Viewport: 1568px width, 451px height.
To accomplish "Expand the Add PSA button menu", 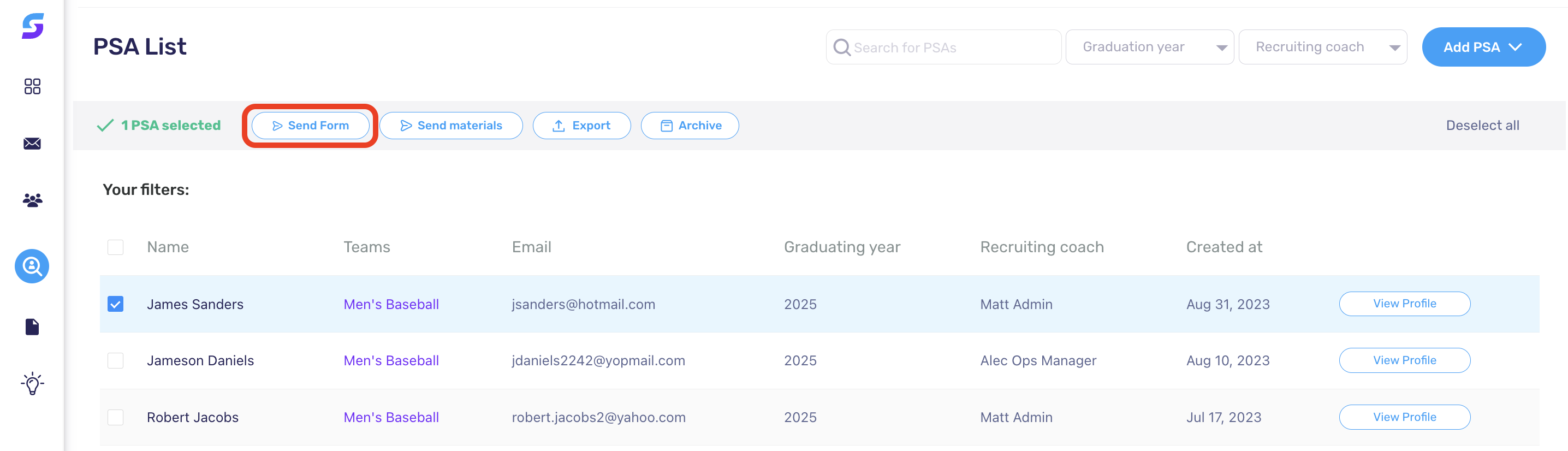I will click(x=1483, y=47).
